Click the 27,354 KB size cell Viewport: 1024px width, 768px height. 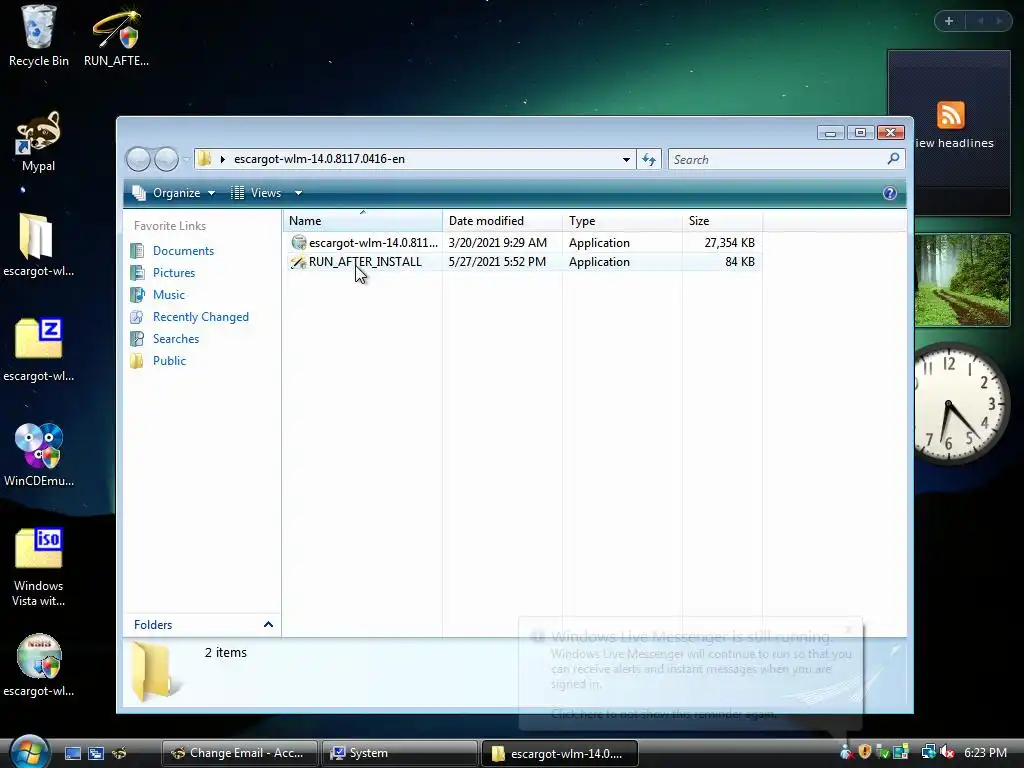pos(729,243)
